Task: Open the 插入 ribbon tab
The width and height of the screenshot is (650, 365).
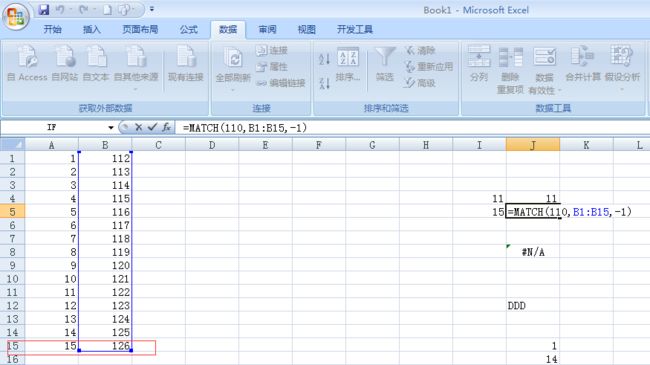Action: pyautogui.click(x=92, y=29)
